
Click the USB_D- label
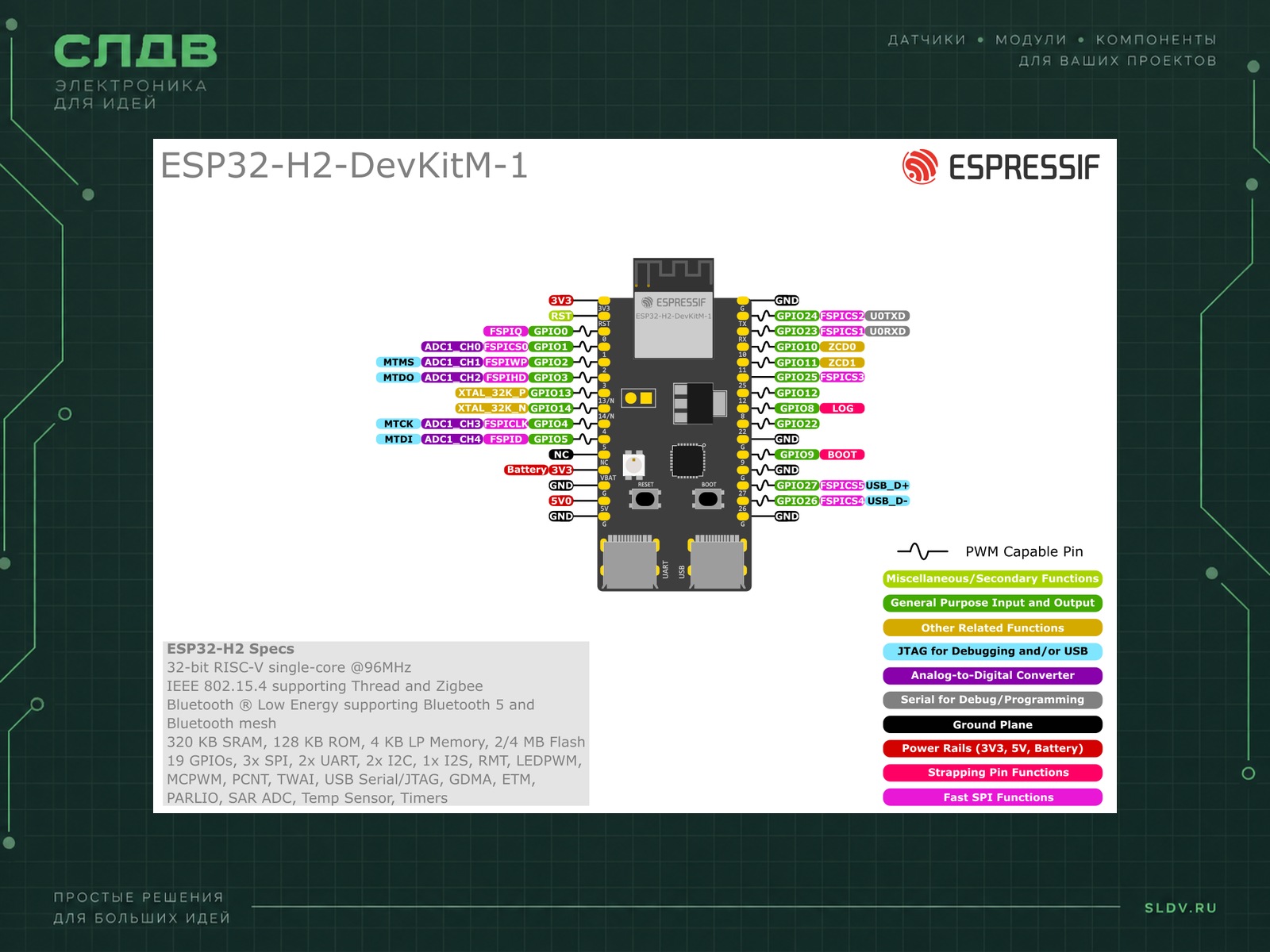[887, 501]
